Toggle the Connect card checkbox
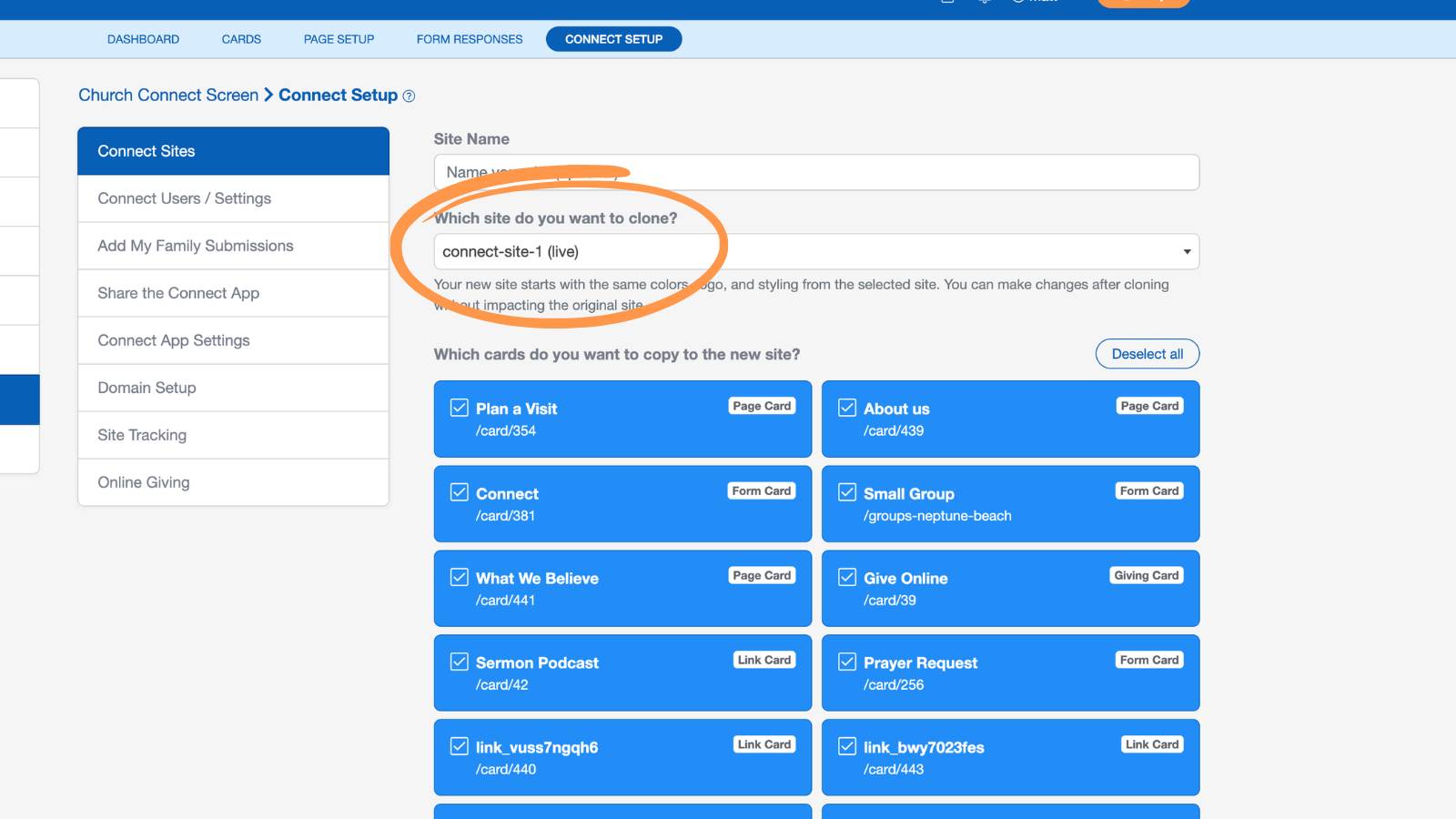The image size is (1456, 819). 460,492
